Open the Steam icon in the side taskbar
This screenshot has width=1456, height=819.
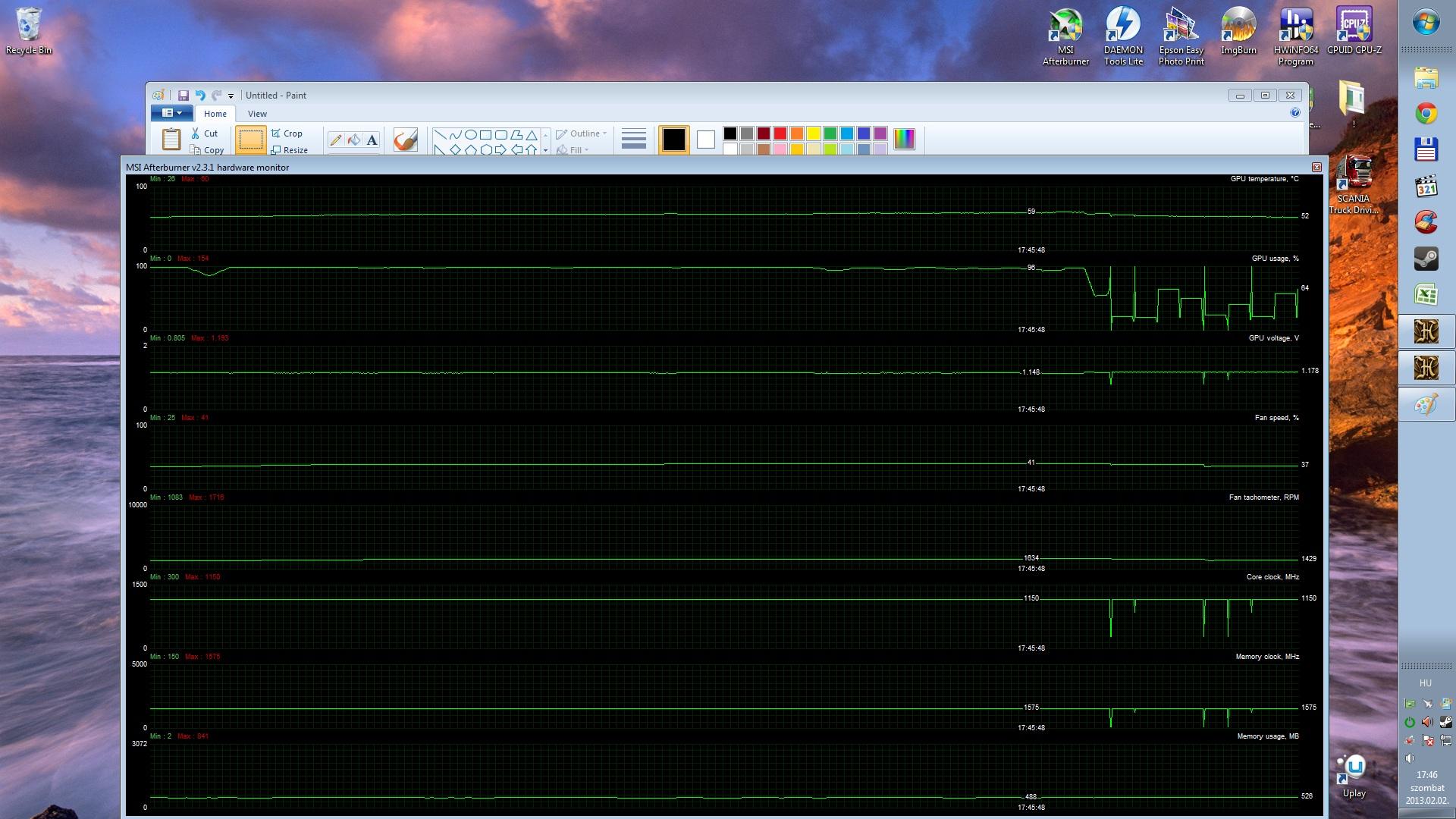[x=1426, y=259]
